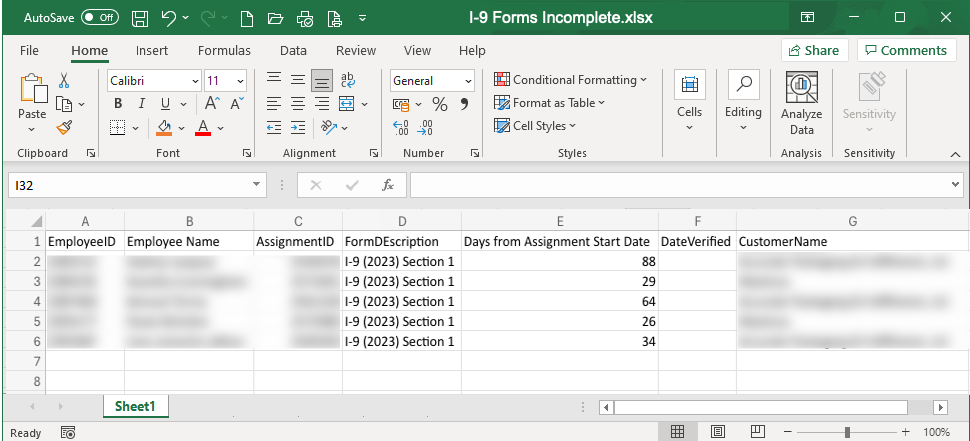Image resolution: width=970 pixels, height=441 pixels.
Task: Click the Comments button
Action: tap(906, 51)
